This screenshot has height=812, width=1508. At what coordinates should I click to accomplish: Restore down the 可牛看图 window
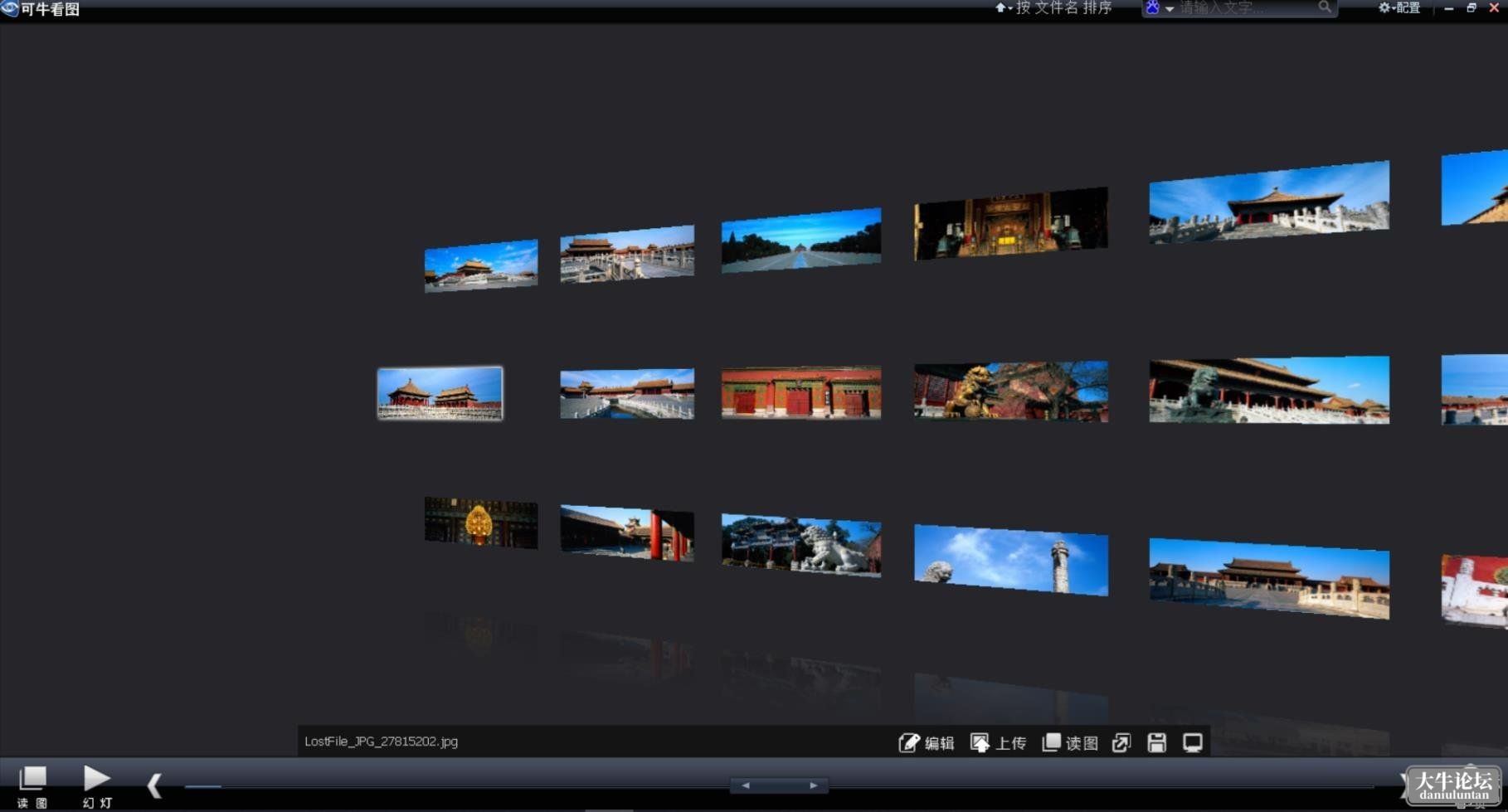pyautogui.click(x=1472, y=8)
